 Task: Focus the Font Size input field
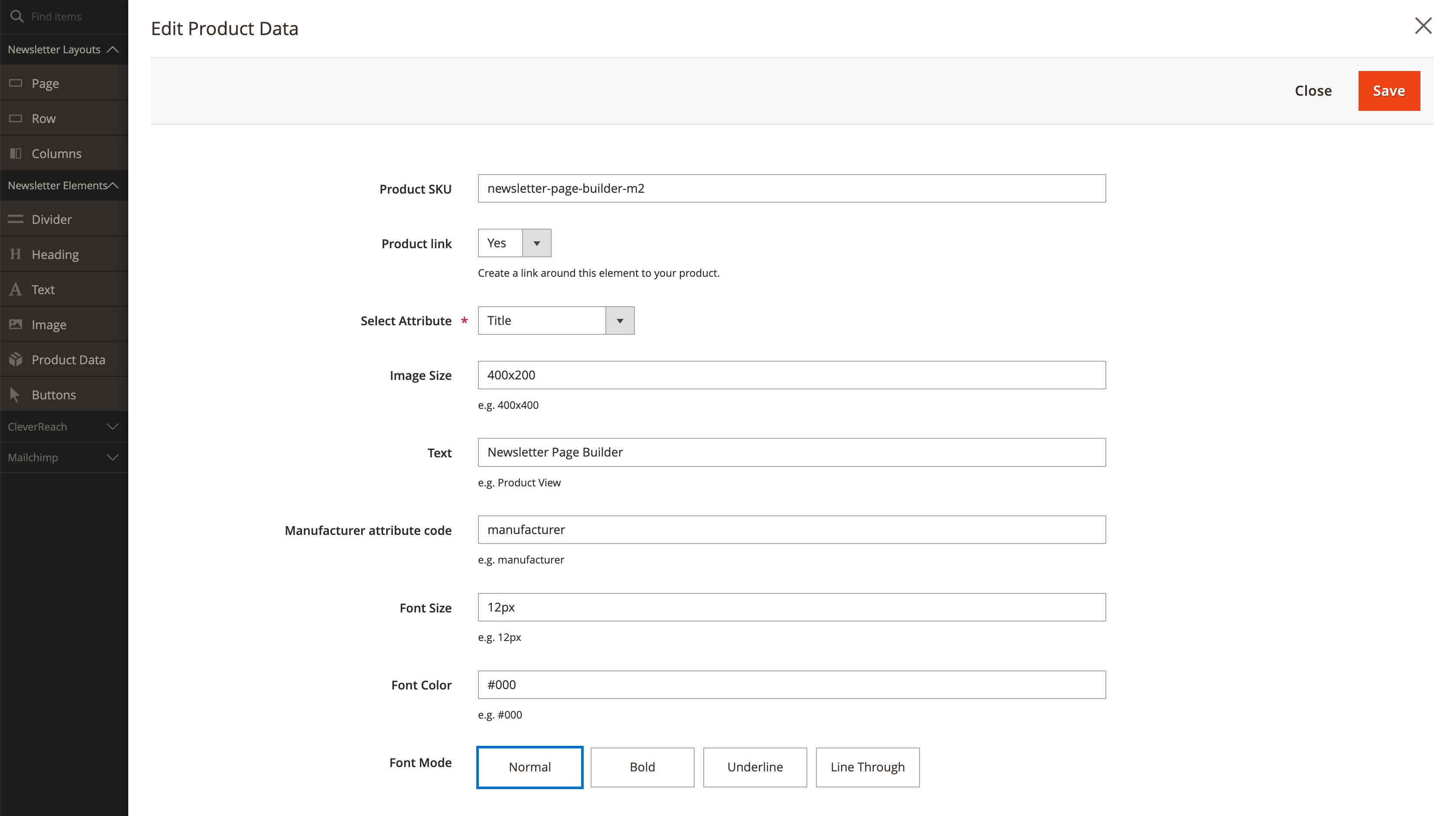(x=791, y=607)
